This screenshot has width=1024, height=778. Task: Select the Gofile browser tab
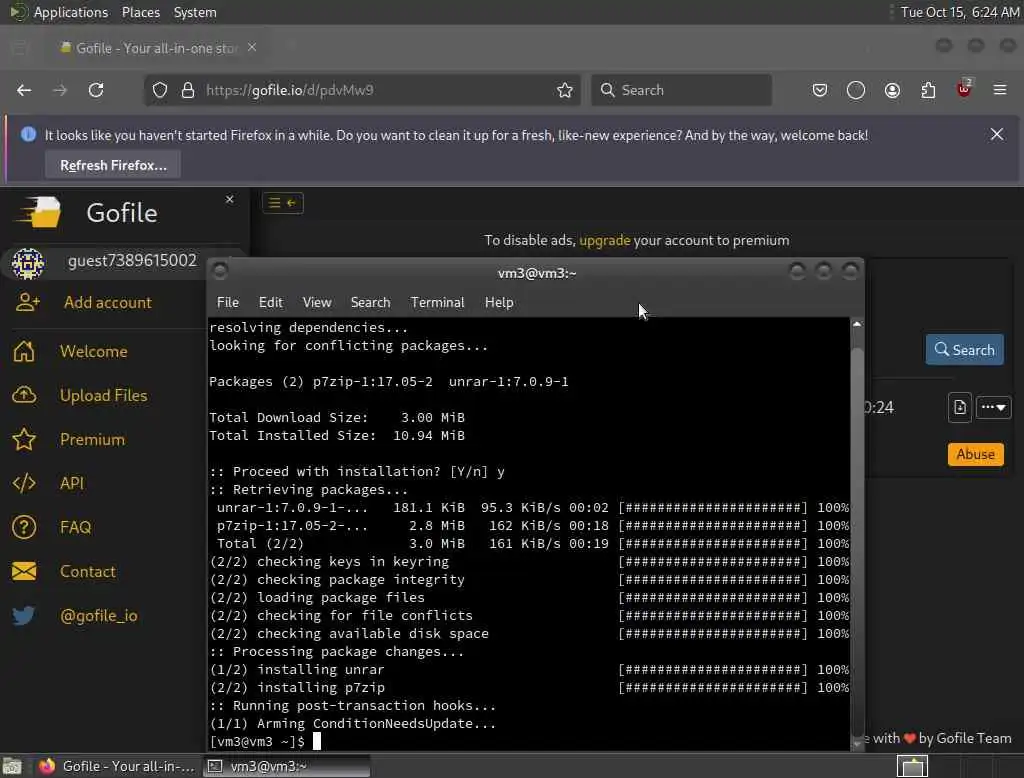pyautogui.click(x=155, y=48)
